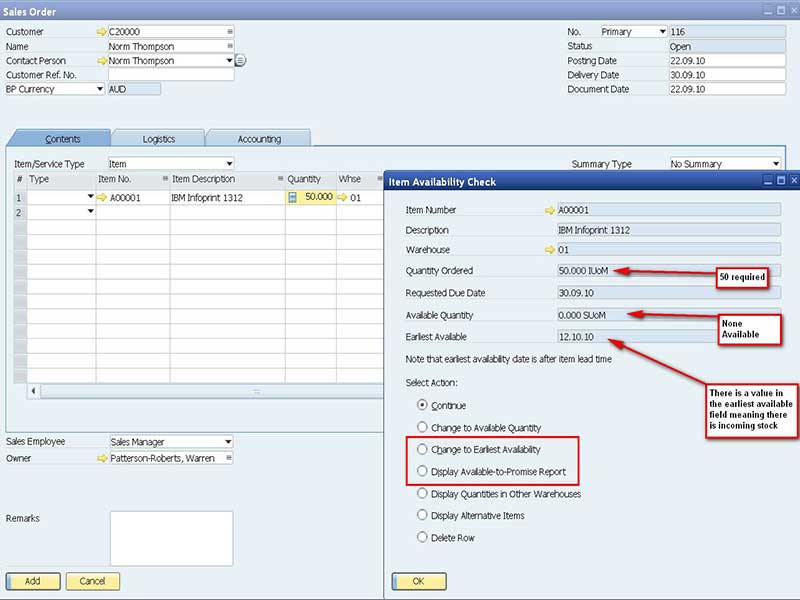Open the Sales Employee dropdown
800x600 pixels.
228,441
